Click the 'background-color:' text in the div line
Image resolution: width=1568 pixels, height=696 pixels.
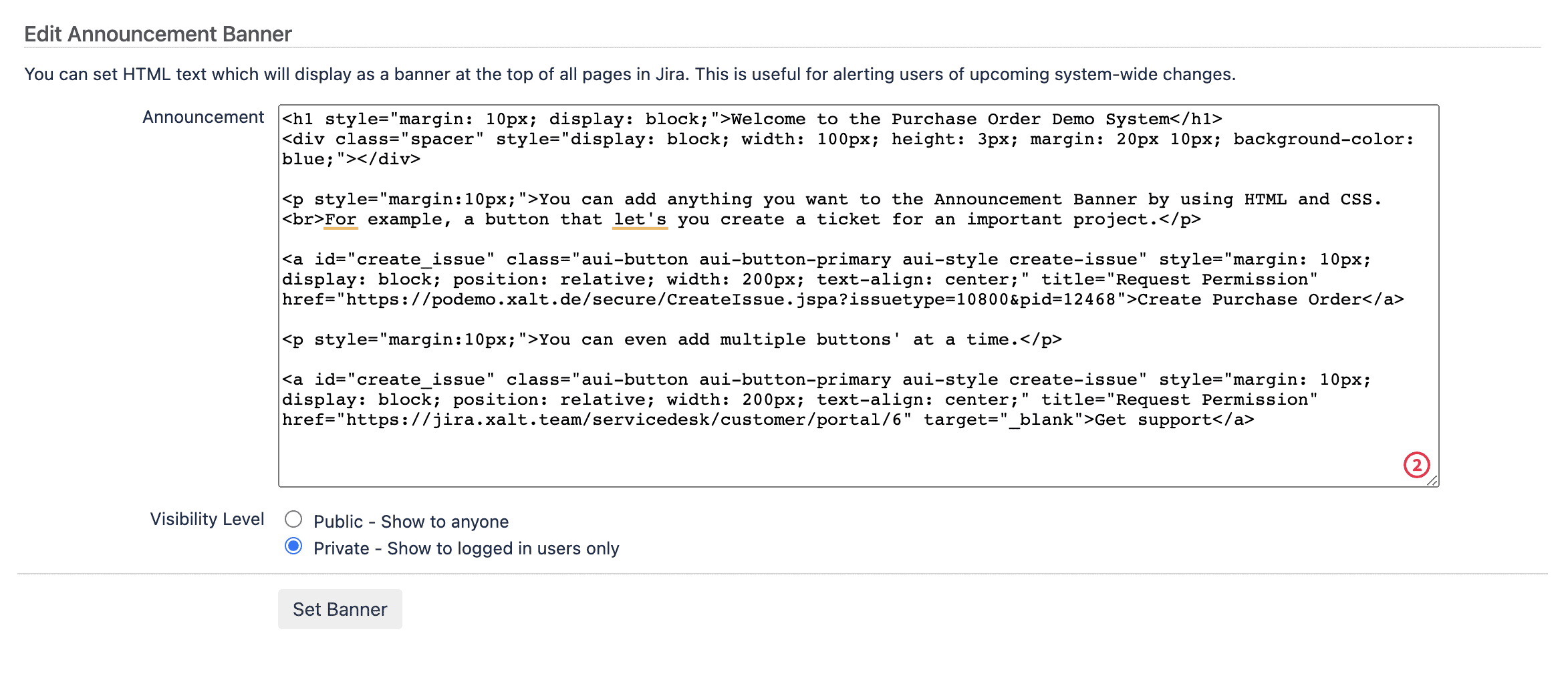pos(1323,140)
